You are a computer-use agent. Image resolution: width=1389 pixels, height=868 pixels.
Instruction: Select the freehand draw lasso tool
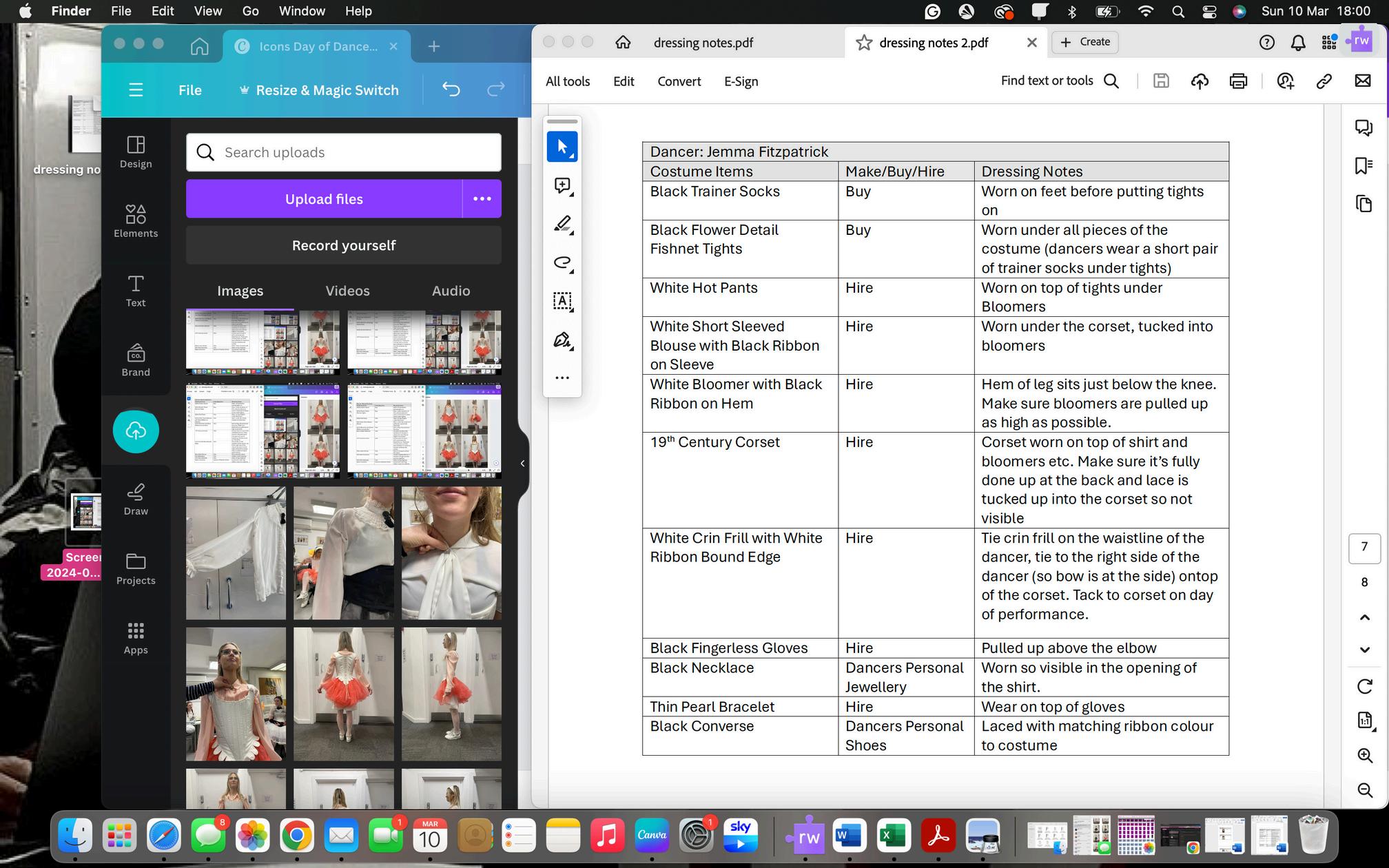562,262
